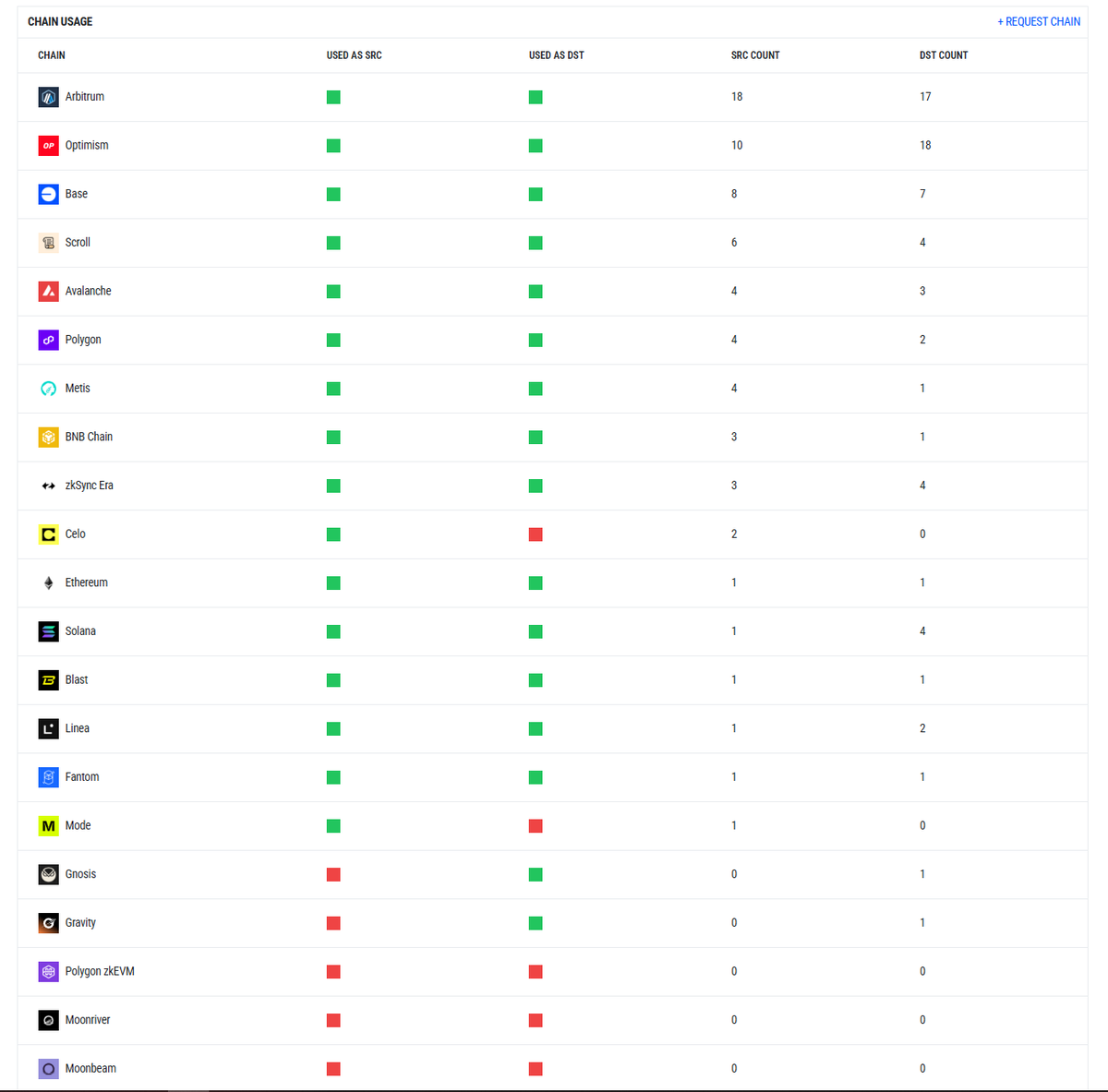Click Mode's red Used As Dst indicator
Screen dimensions: 1108x1092
pyautogui.click(x=536, y=825)
